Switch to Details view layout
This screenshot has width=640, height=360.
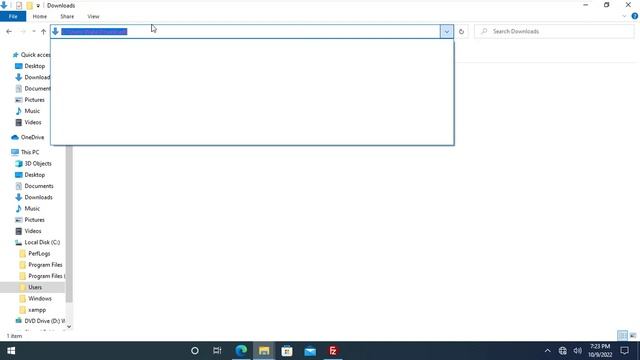tap(622, 336)
